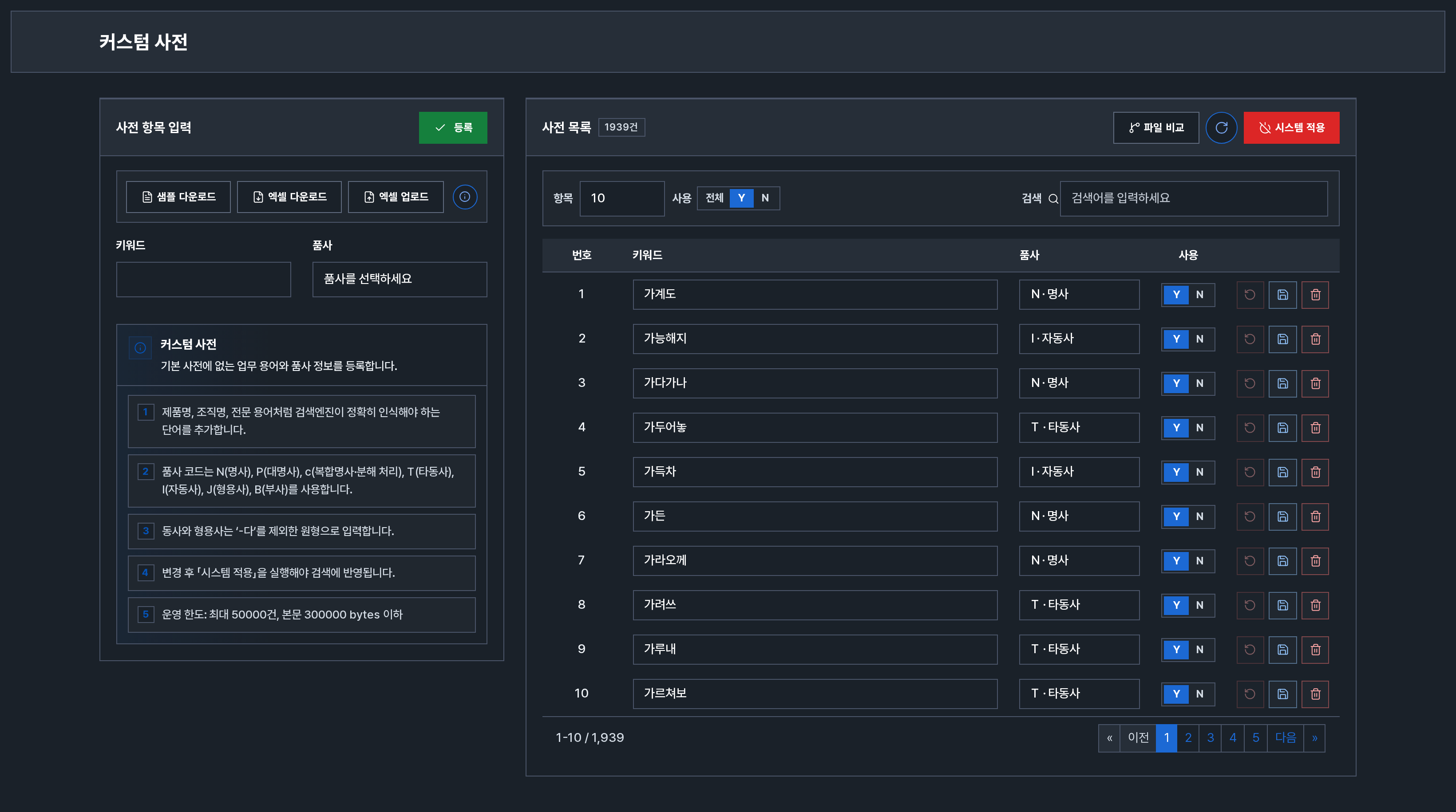Revert changes for the 가득차 row

click(x=1250, y=472)
